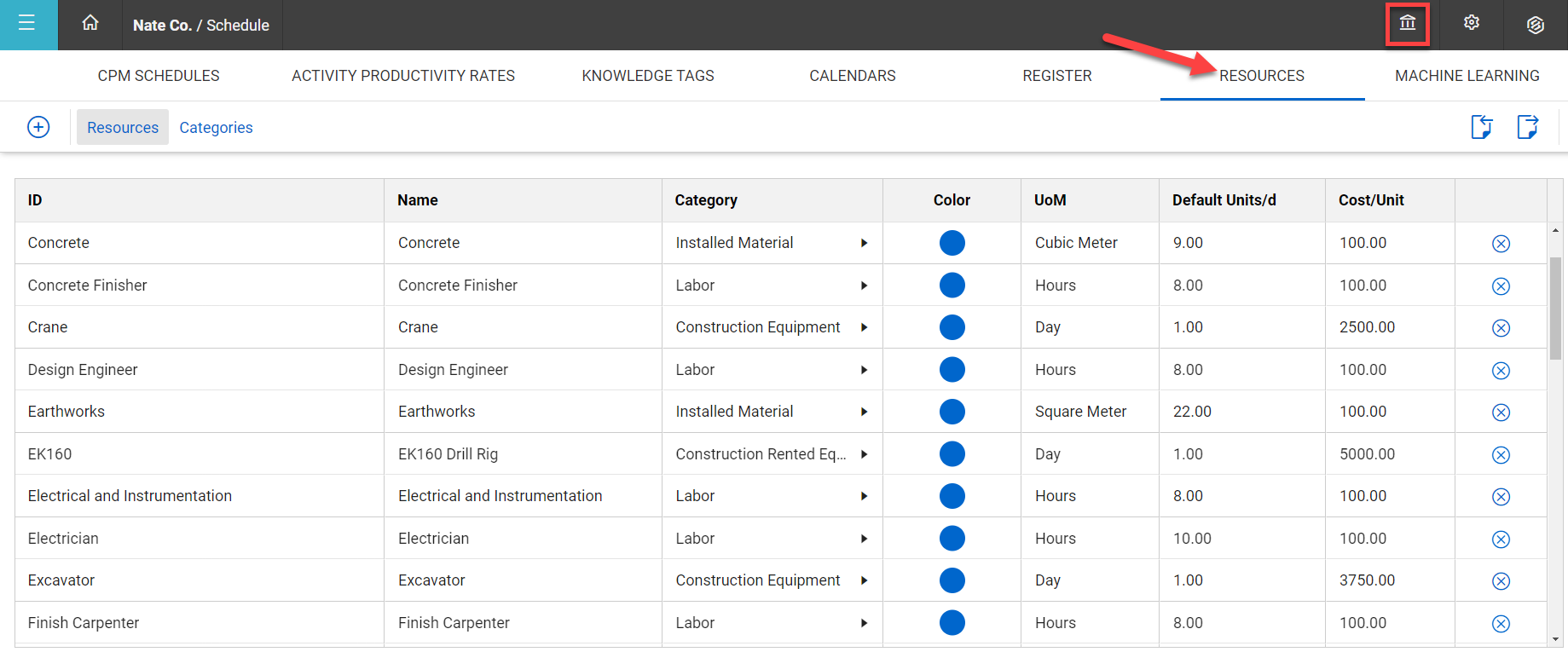Click the layered hexagon icon in header
The image size is (1568, 652).
point(1536,25)
